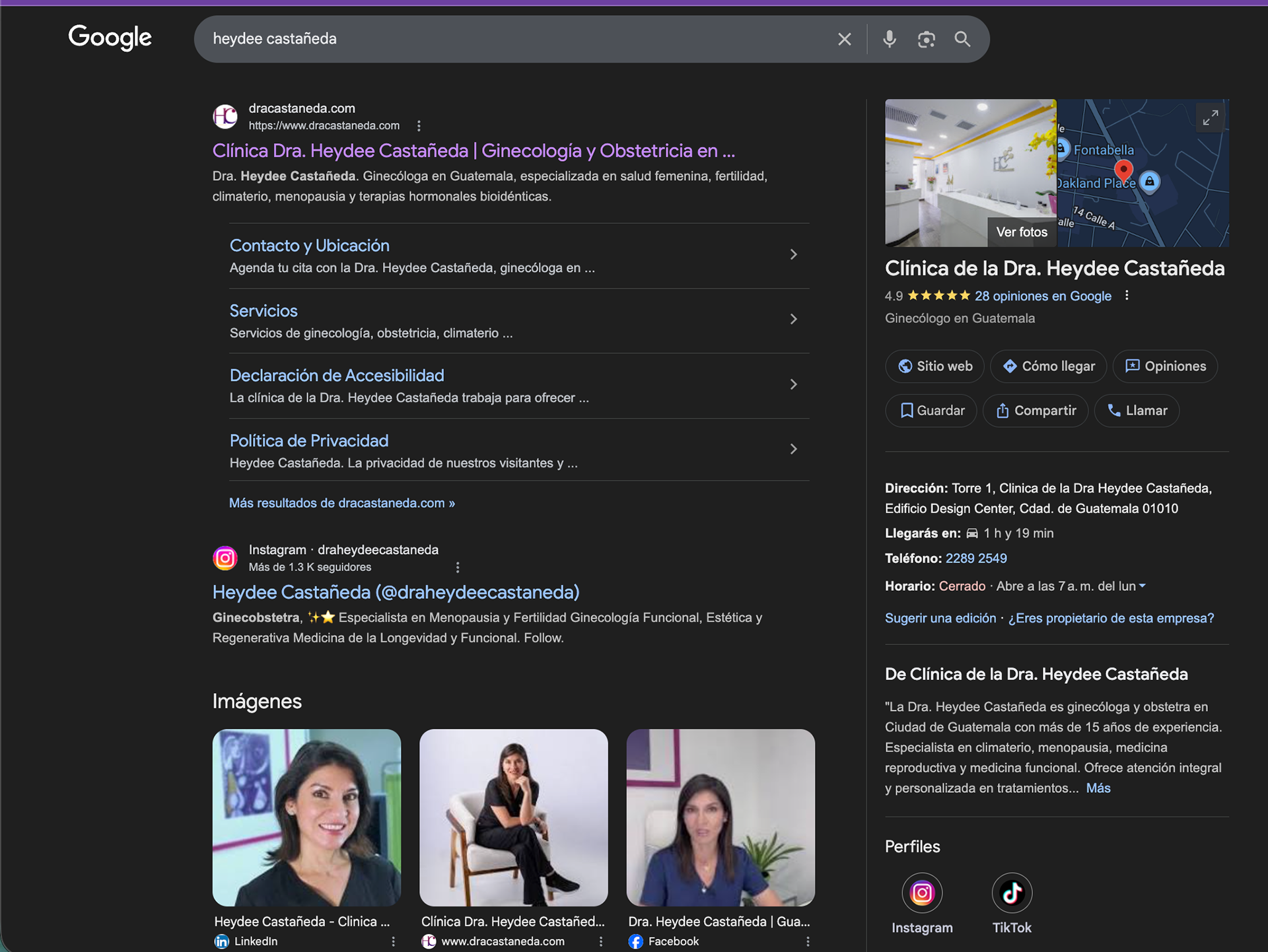Expand the Contacto y Ubicación chevron
Viewport: 1268px width, 952px height.
[793, 254]
